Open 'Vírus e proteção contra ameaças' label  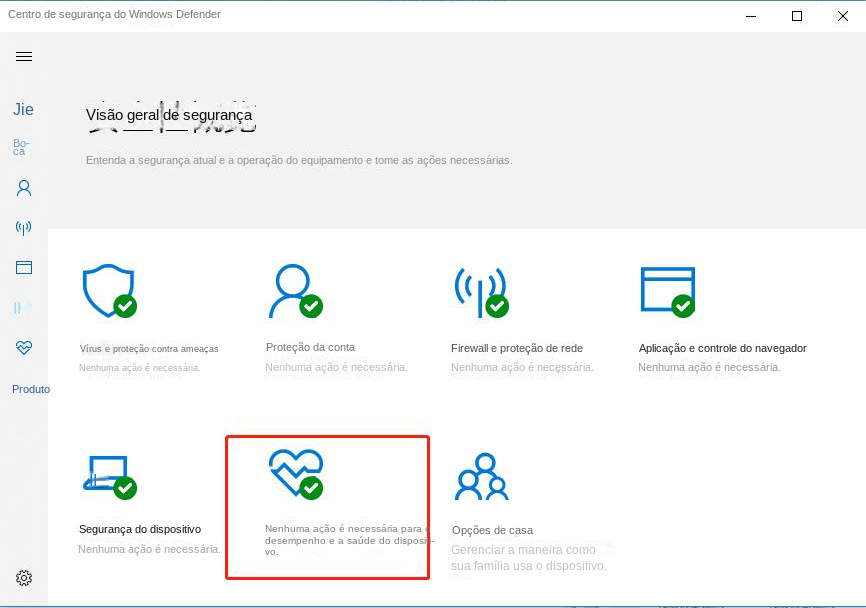click(x=149, y=348)
